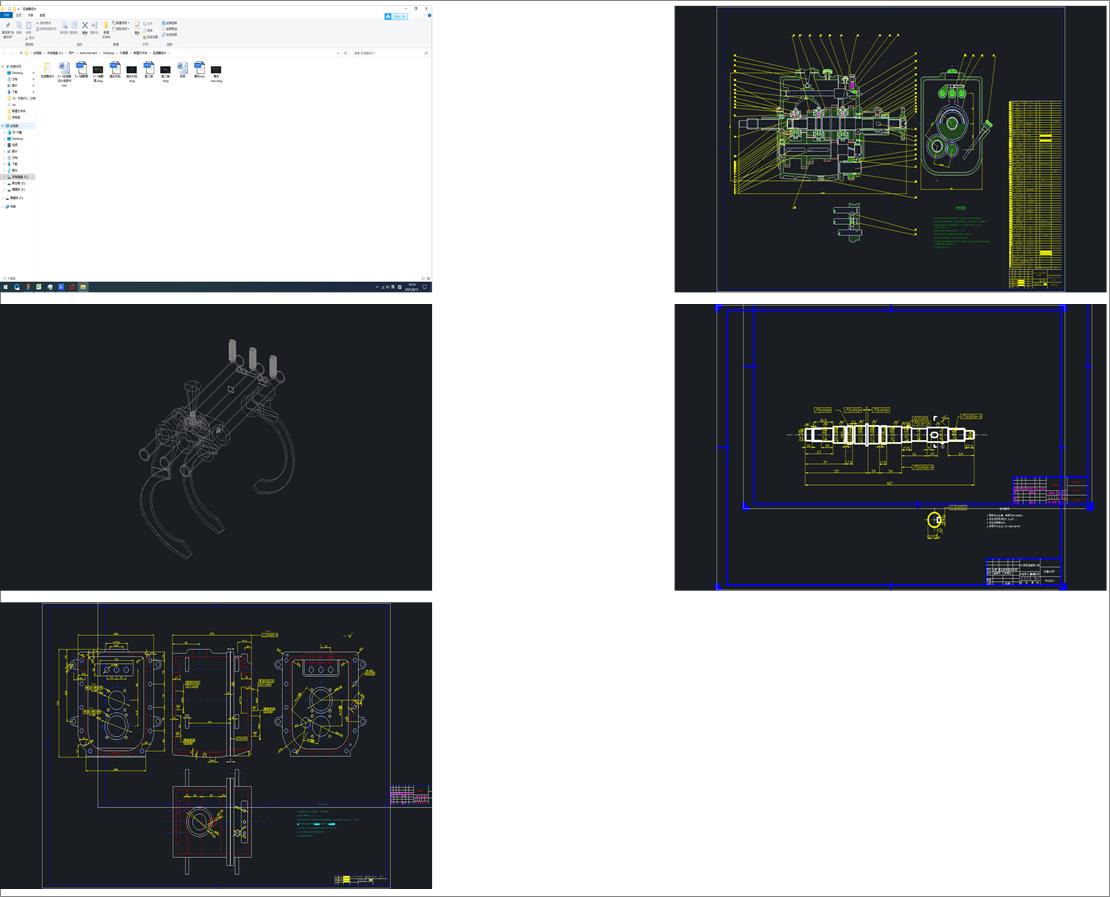This screenshot has height=897, width=1110.
Task: Collapse the Quick access tree section
Action: [2, 67]
